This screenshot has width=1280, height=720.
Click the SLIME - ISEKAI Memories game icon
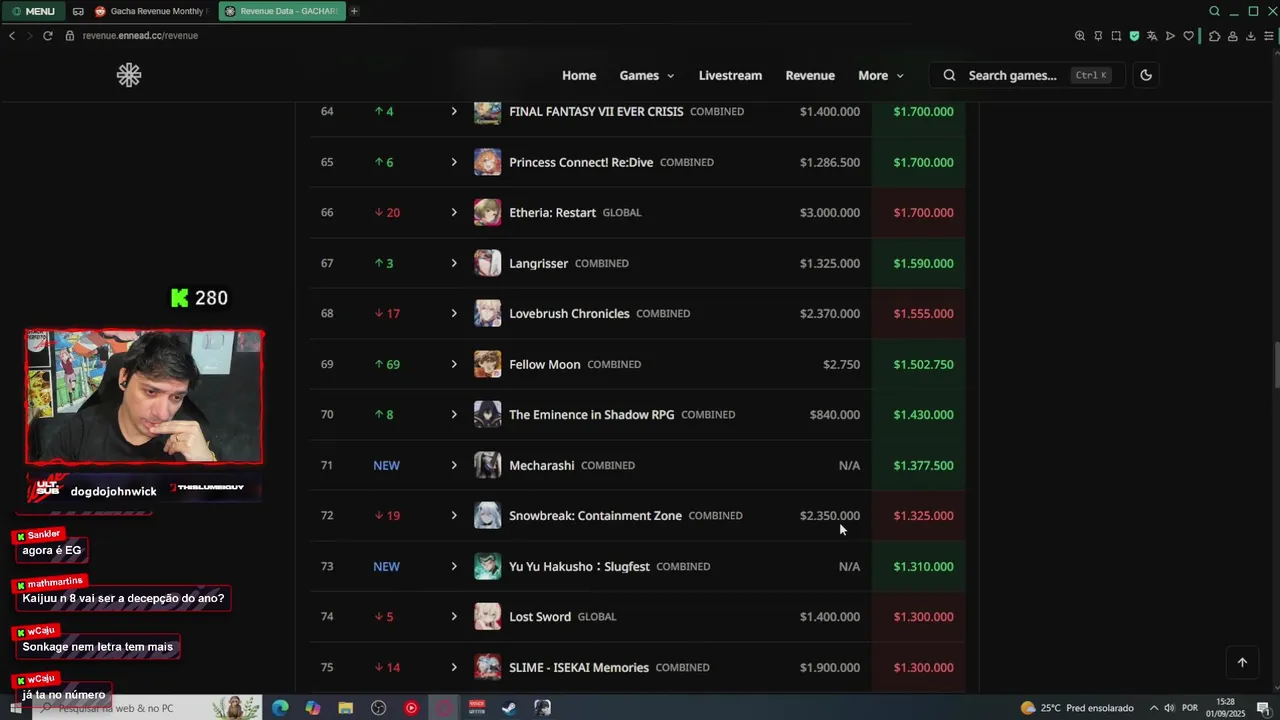pos(487,667)
